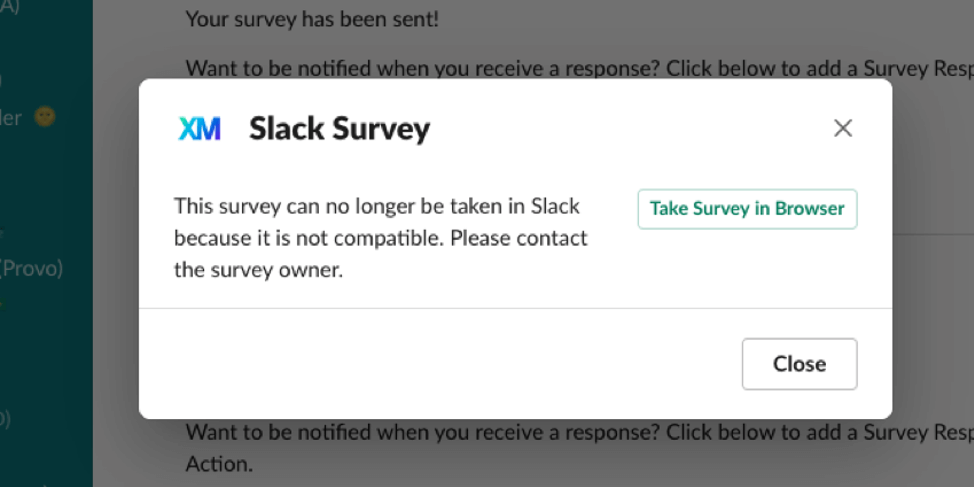Screen dimensions: 974x487
Task: Click the dimmed message divider right of dialog
Action: point(933,234)
